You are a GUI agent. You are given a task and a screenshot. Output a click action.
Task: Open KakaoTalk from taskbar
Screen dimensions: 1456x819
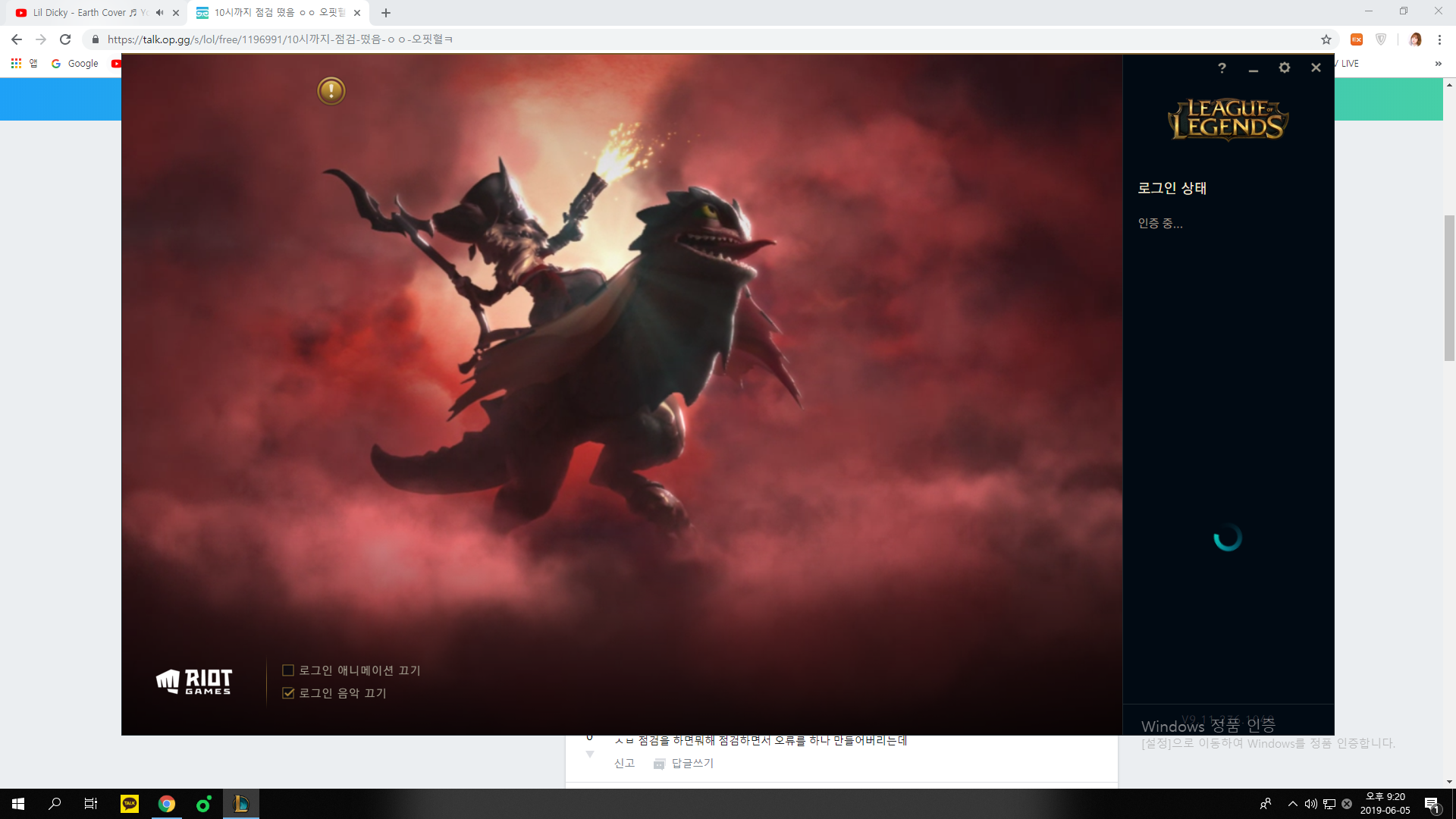[130, 804]
